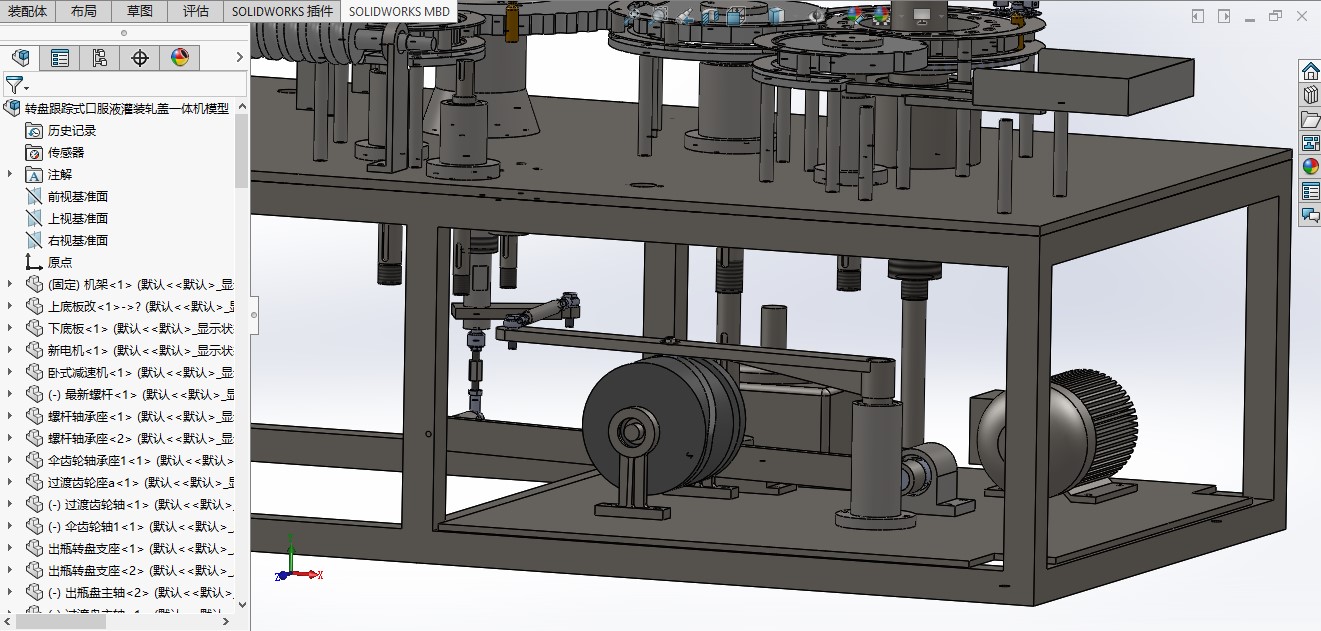Select the 原点 origin item

(x=60, y=263)
